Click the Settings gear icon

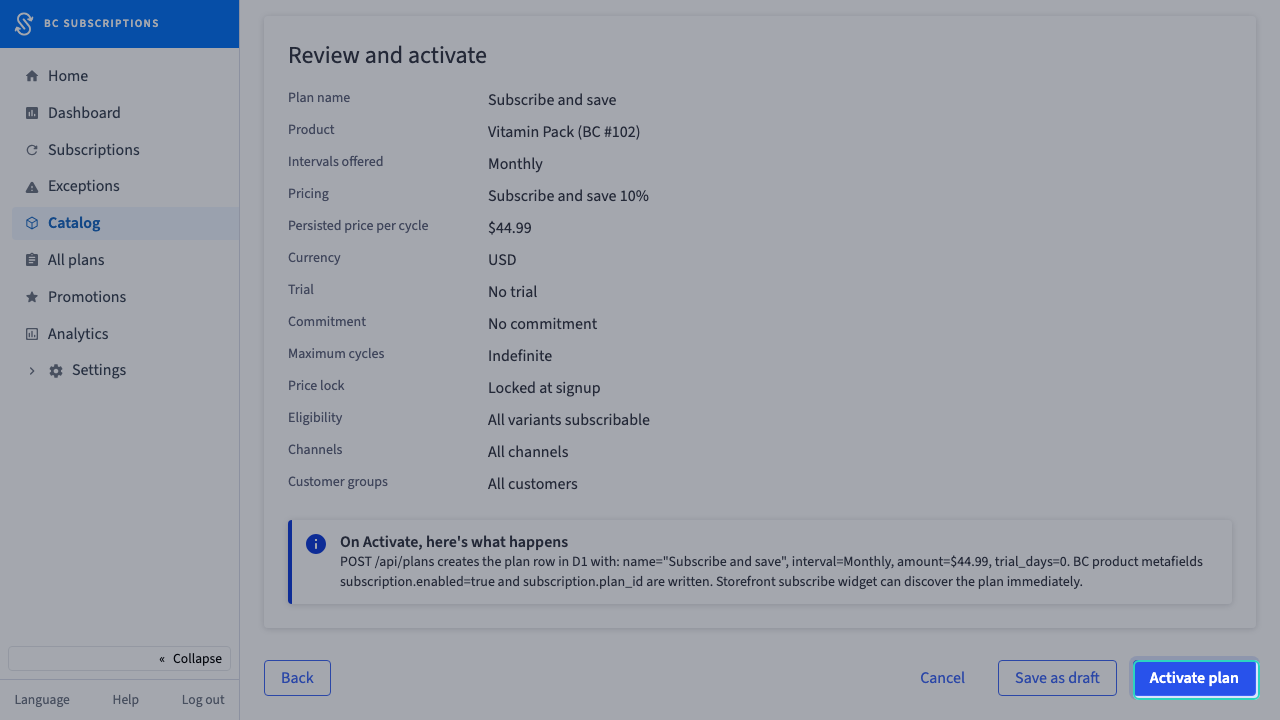(x=56, y=371)
